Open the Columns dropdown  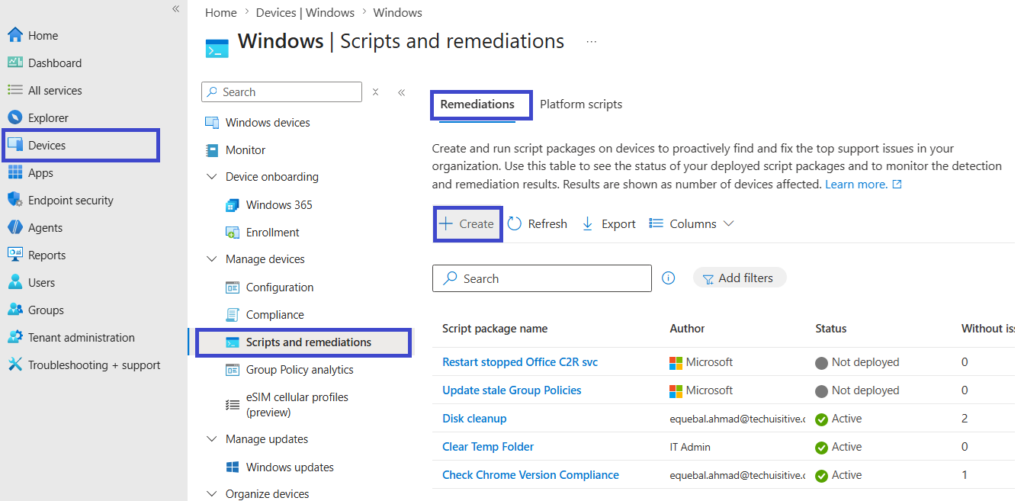click(692, 223)
